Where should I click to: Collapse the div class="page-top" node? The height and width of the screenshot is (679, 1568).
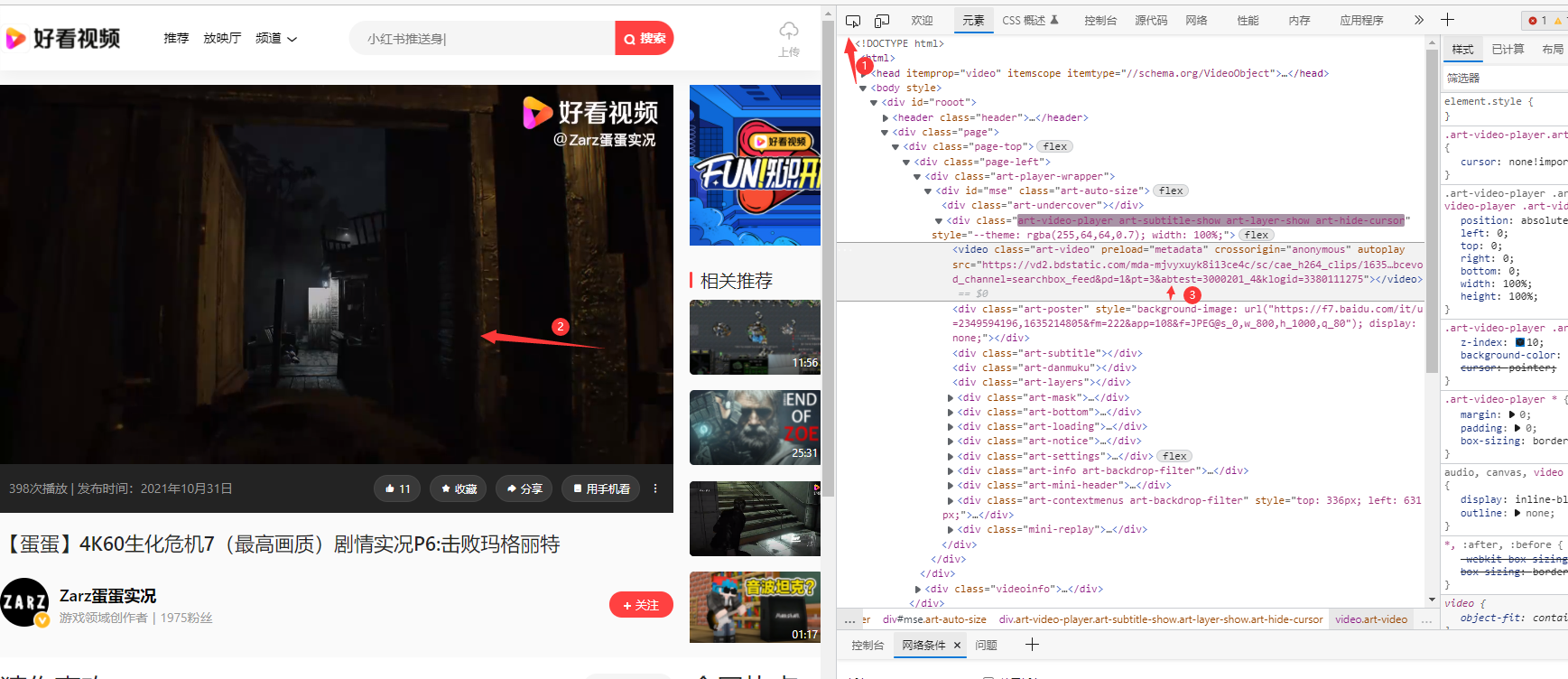pos(895,147)
